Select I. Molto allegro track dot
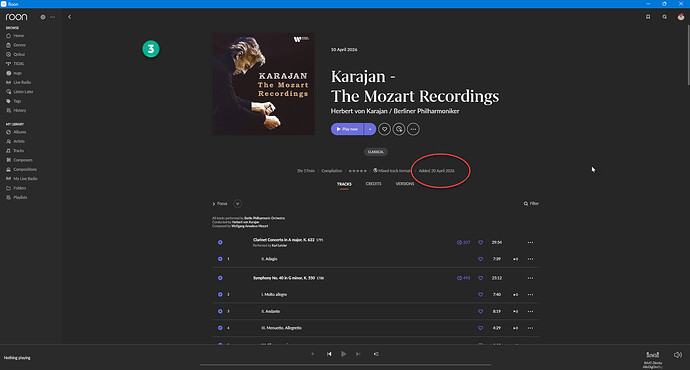Image resolution: width=690 pixels, height=370 pixels. [x=220, y=294]
